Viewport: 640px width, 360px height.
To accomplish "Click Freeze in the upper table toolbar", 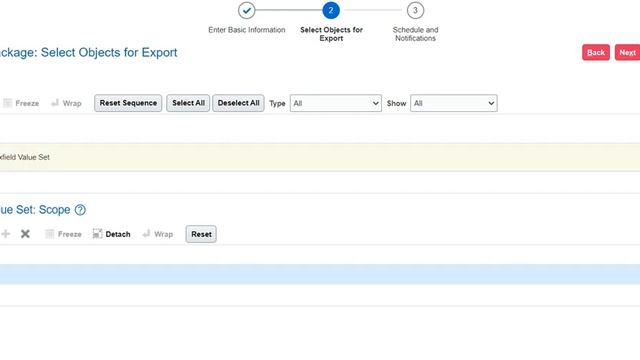I will click(21, 103).
